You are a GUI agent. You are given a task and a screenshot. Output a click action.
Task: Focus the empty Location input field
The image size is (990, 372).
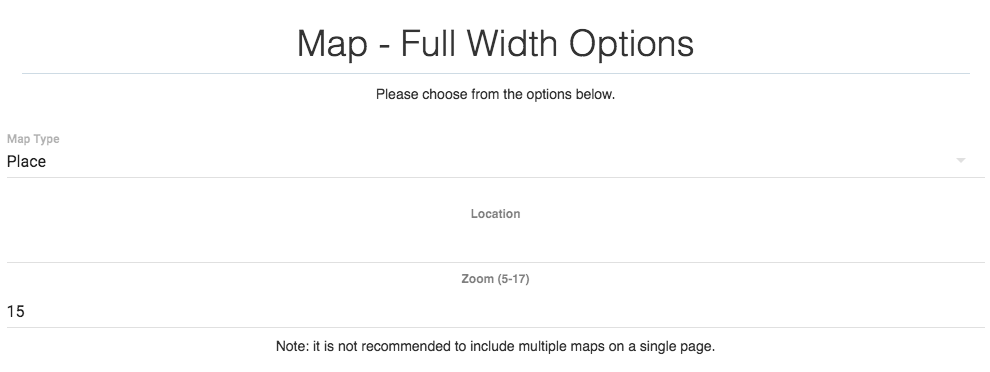(x=495, y=246)
